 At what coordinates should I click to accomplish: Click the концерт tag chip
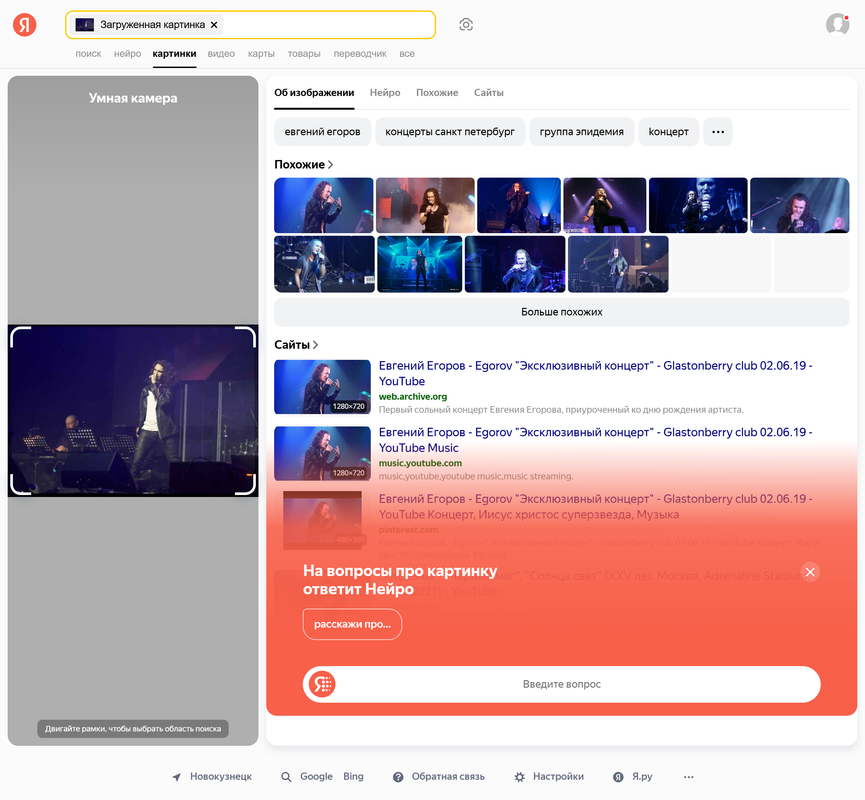point(669,132)
